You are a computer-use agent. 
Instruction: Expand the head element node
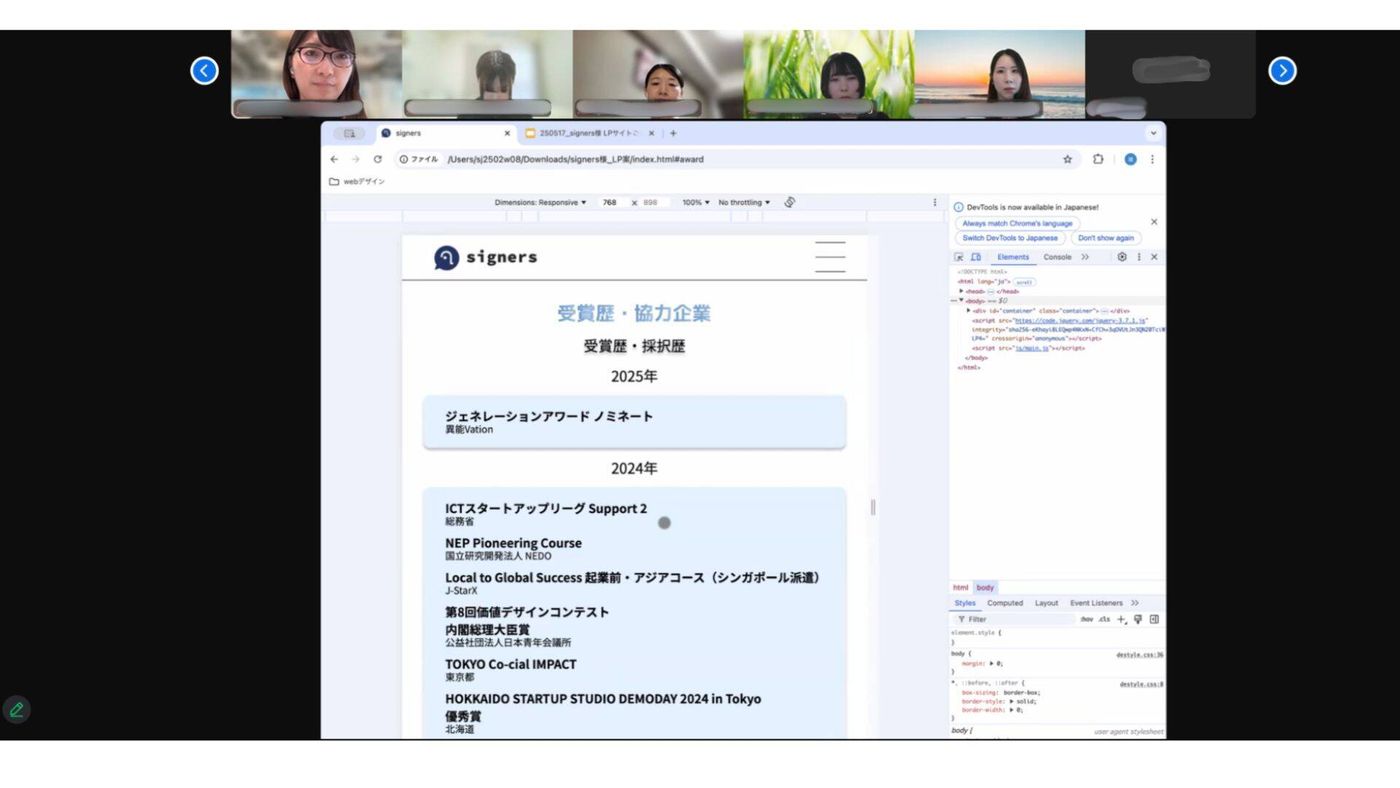tap(962, 291)
